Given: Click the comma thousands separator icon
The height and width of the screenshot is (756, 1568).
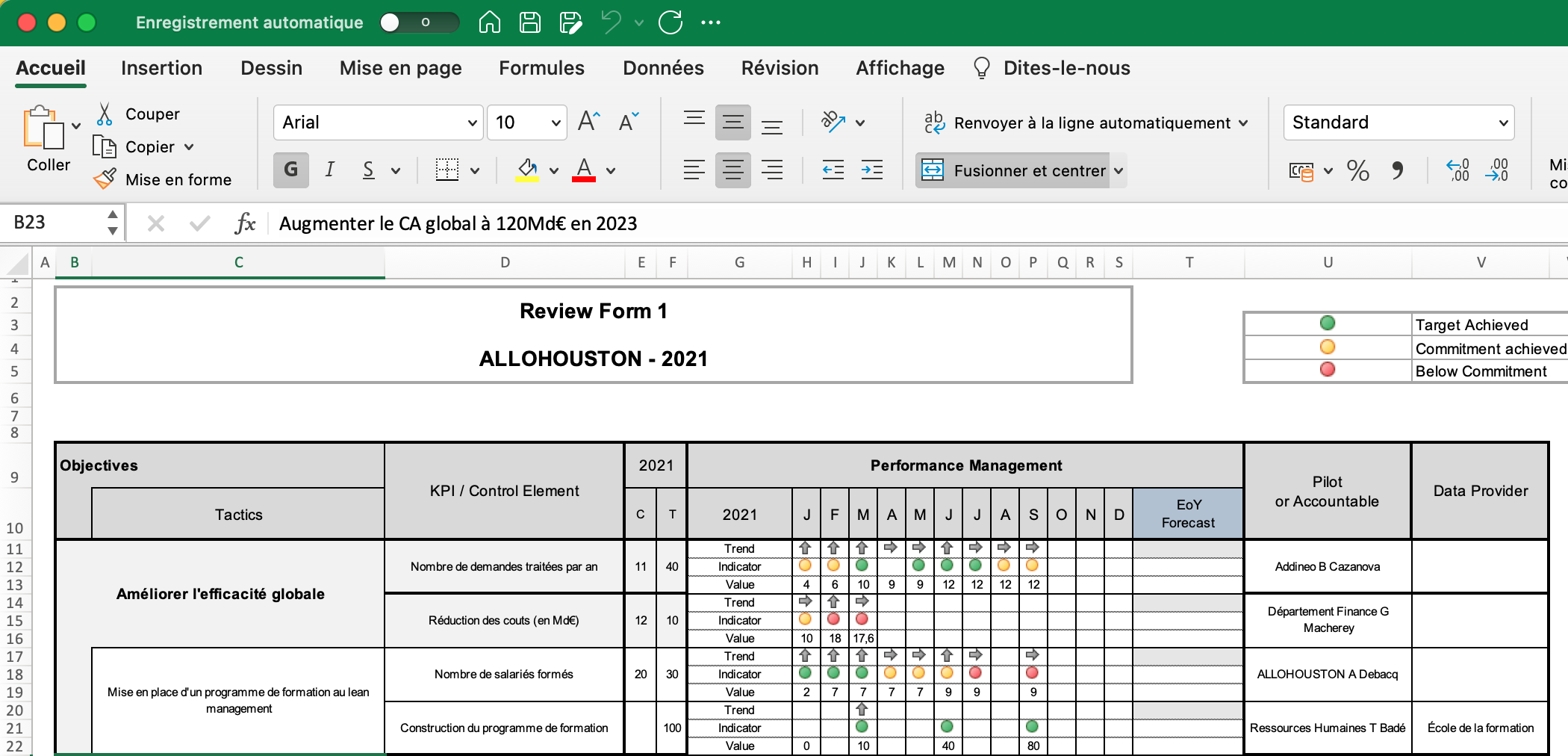Looking at the screenshot, I should 1399,170.
